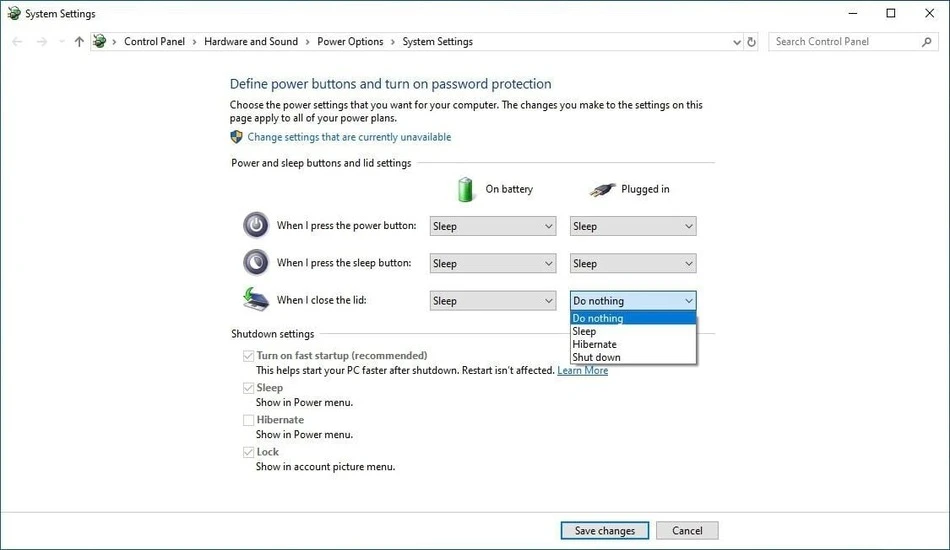Open close lid On battery dropdown

coord(493,301)
